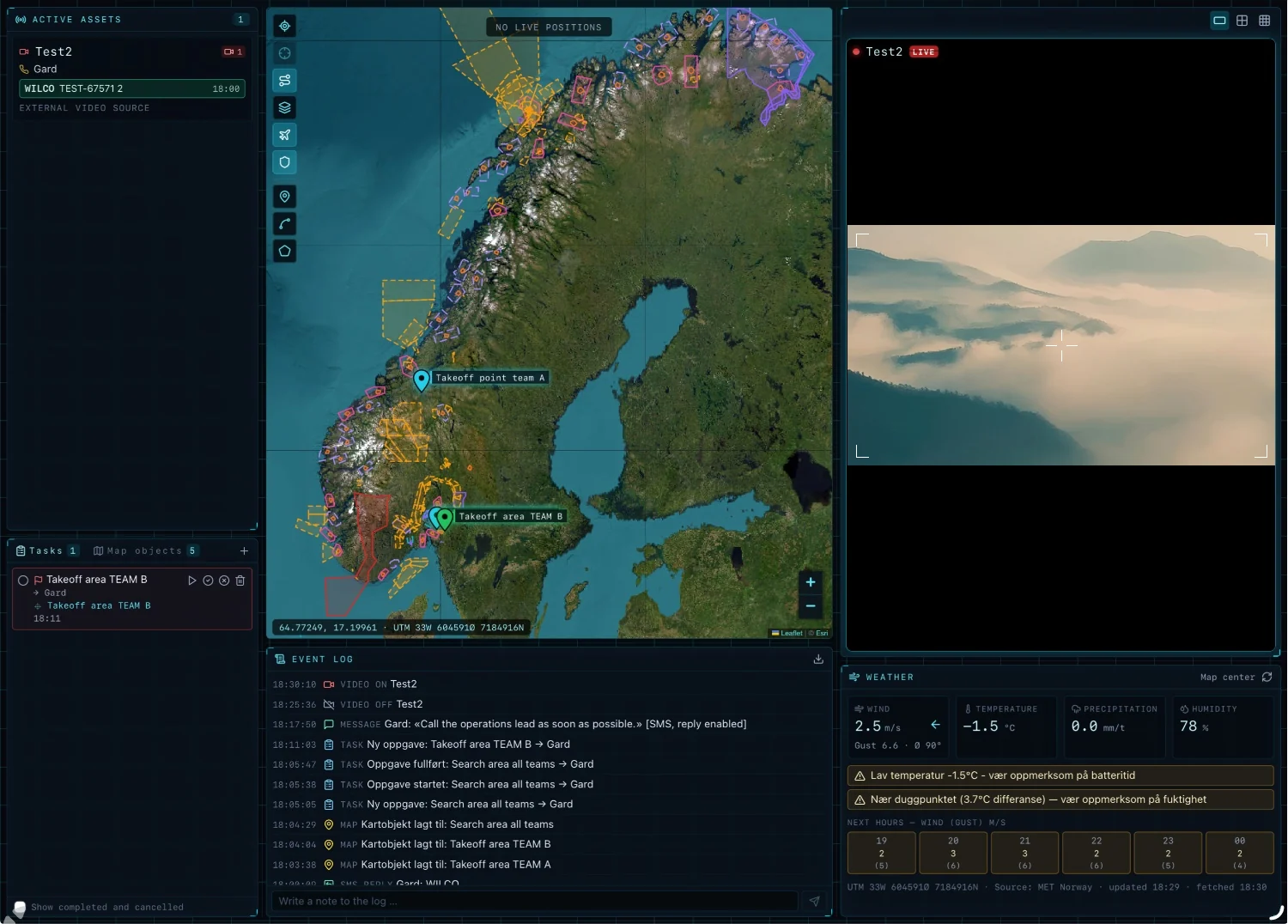Image resolution: width=1288 pixels, height=924 pixels.
Task: Click the Takeoff area TEAM B location link in task
Action: pyautogui.click(x=99, y=606)
